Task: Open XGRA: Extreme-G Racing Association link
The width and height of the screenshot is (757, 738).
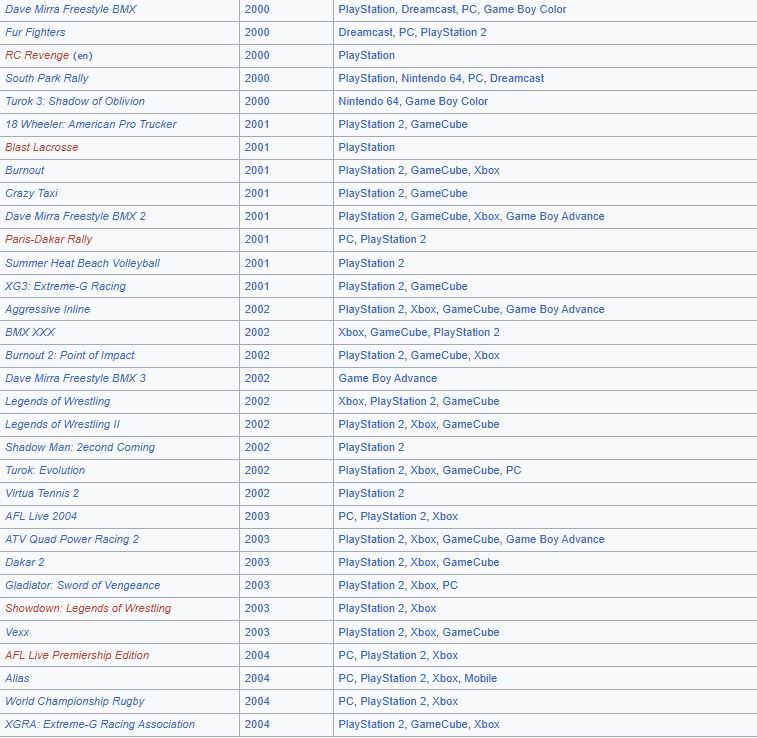Action: [x=100, y=724]
